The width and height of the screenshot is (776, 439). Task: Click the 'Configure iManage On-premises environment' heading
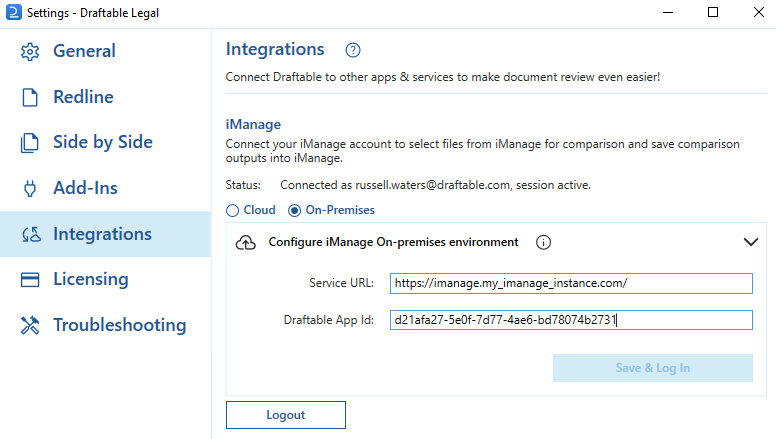[x=393, y=242]
